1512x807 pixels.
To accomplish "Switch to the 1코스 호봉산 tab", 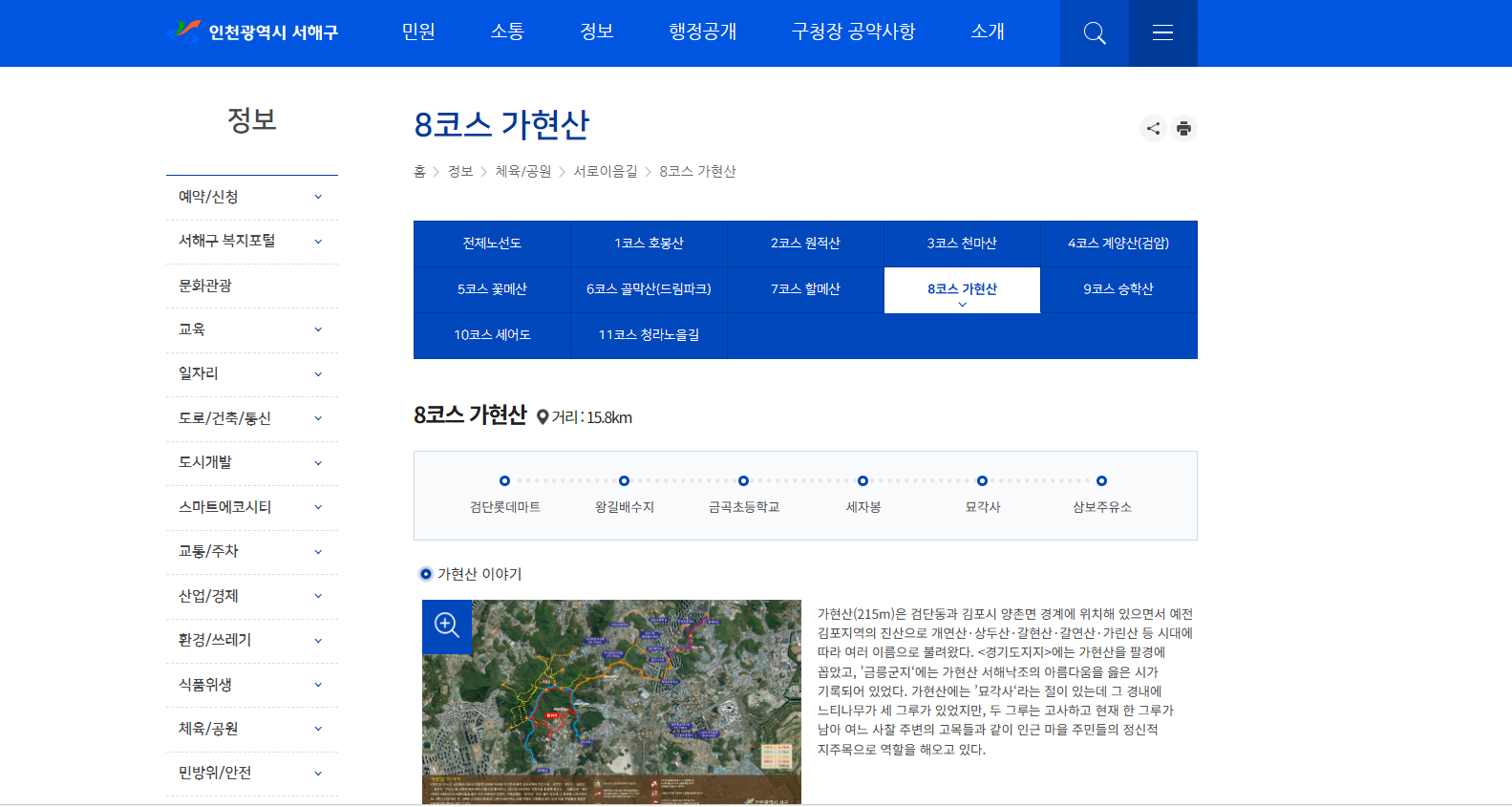I will [x=650, y=244].
